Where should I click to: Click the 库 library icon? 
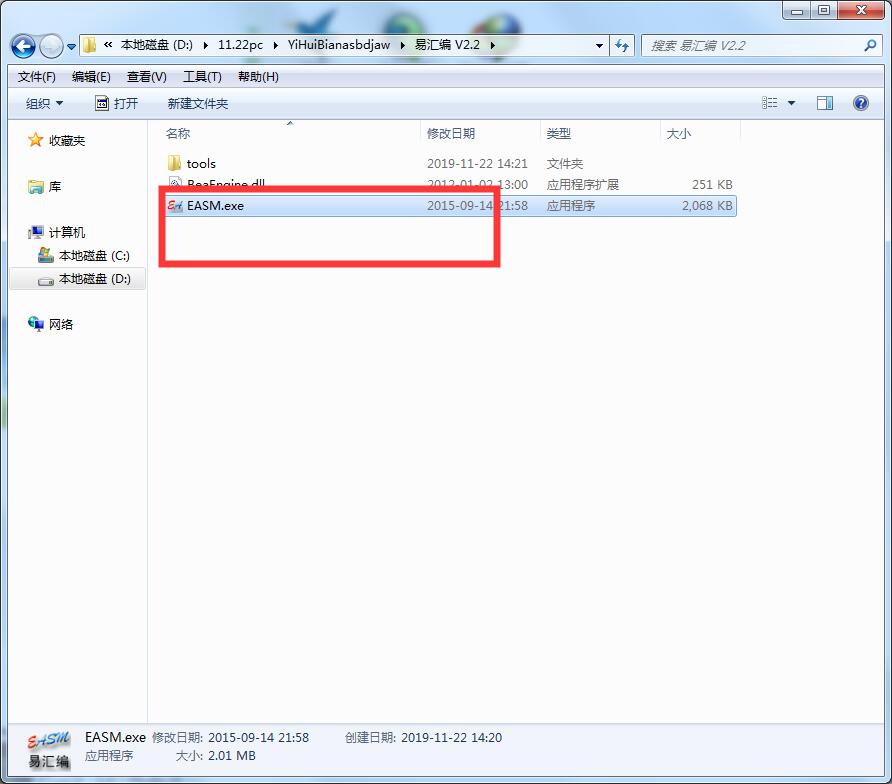point(36,187)
